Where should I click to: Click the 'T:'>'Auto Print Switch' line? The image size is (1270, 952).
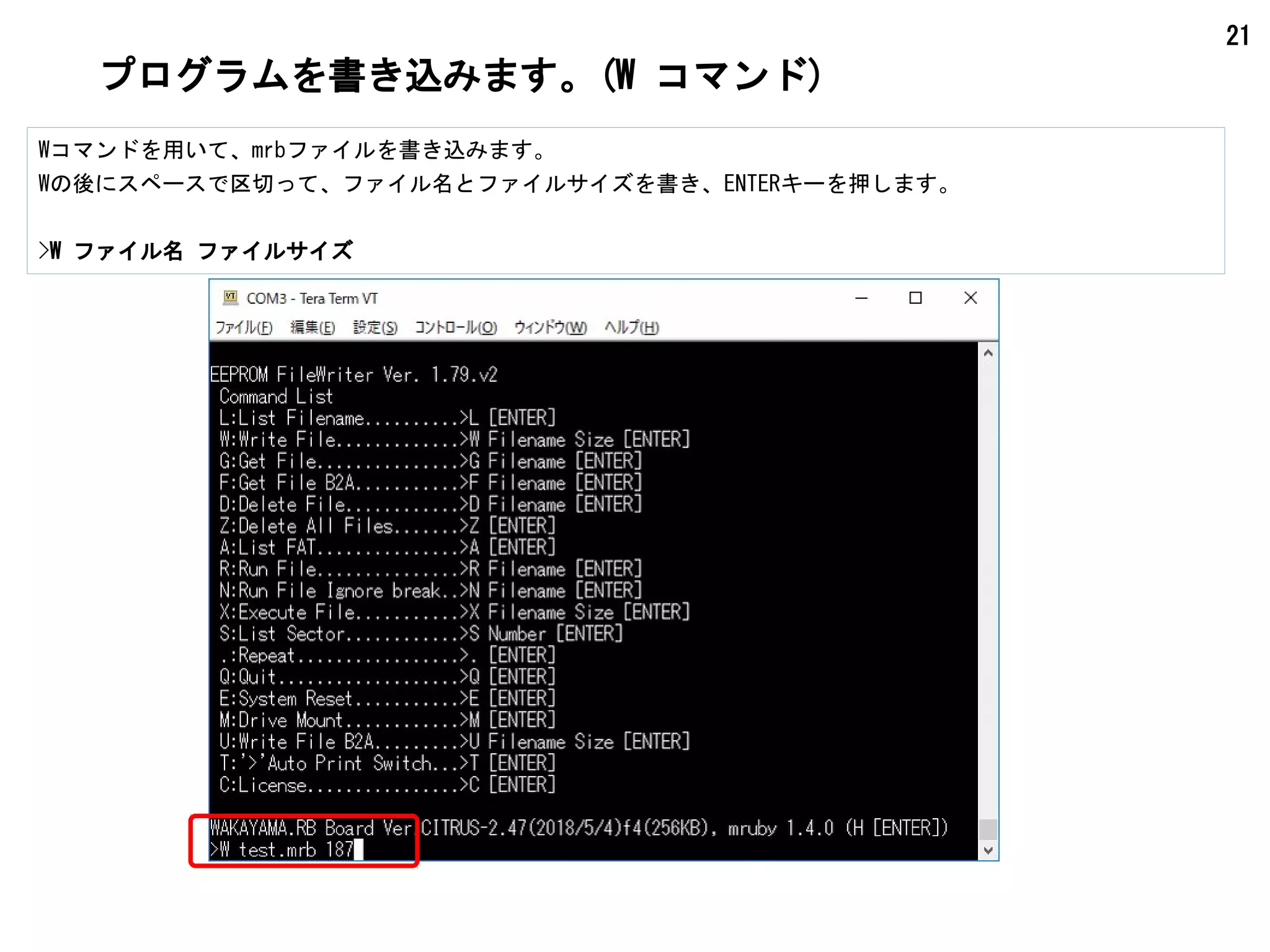pyautogui.click(x=388, y=764)
